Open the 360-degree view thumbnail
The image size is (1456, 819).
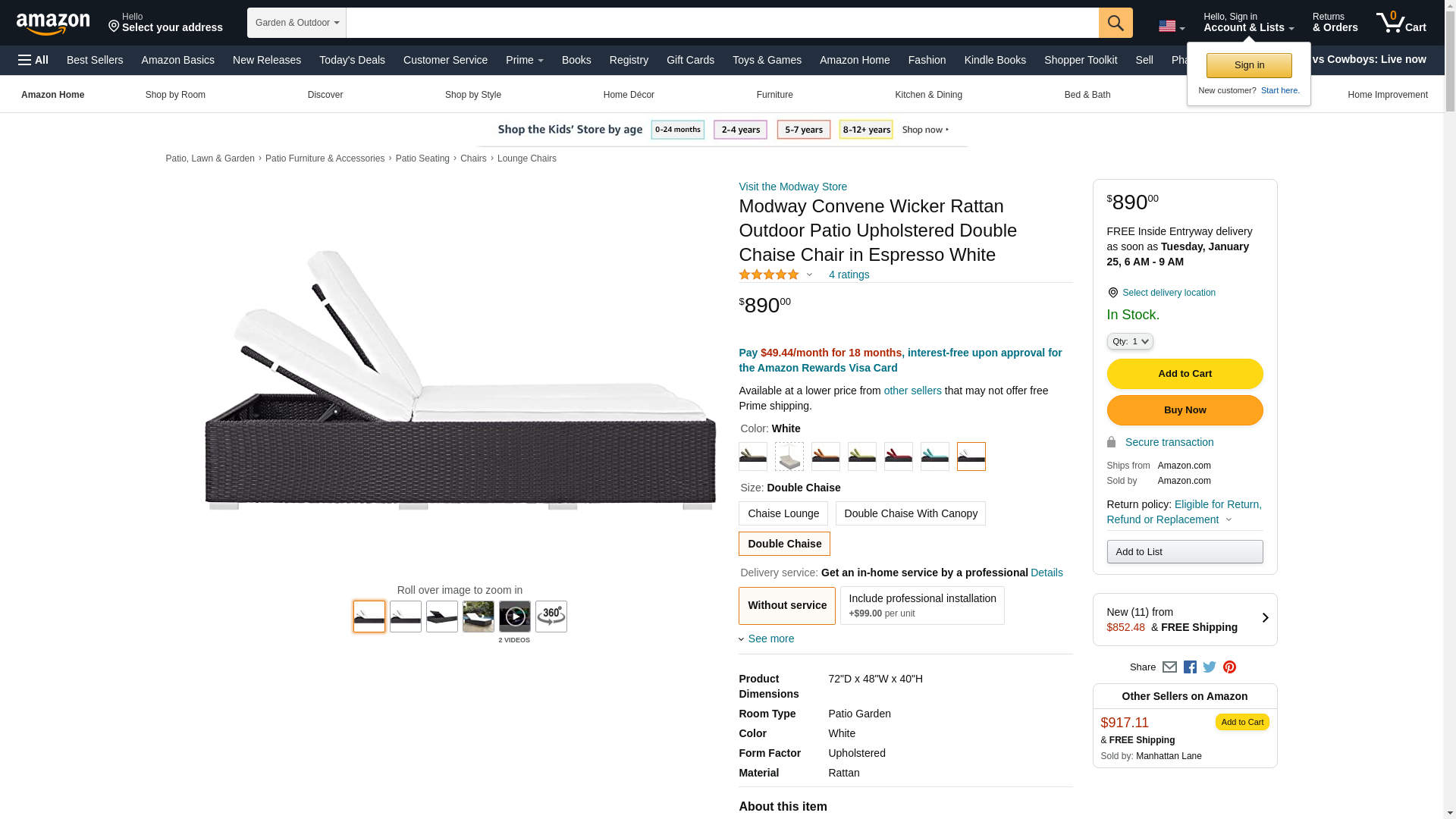(x=551, y=617)
